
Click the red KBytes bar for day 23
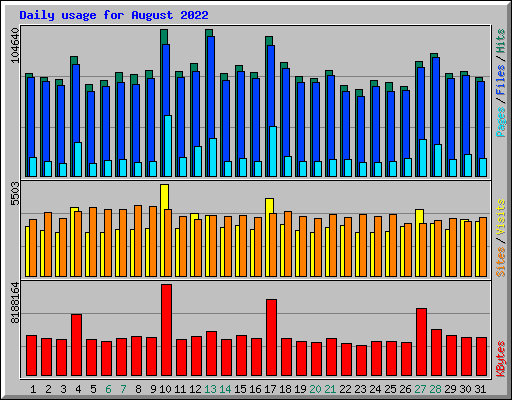pyautogui.click(x=361, y=361)
